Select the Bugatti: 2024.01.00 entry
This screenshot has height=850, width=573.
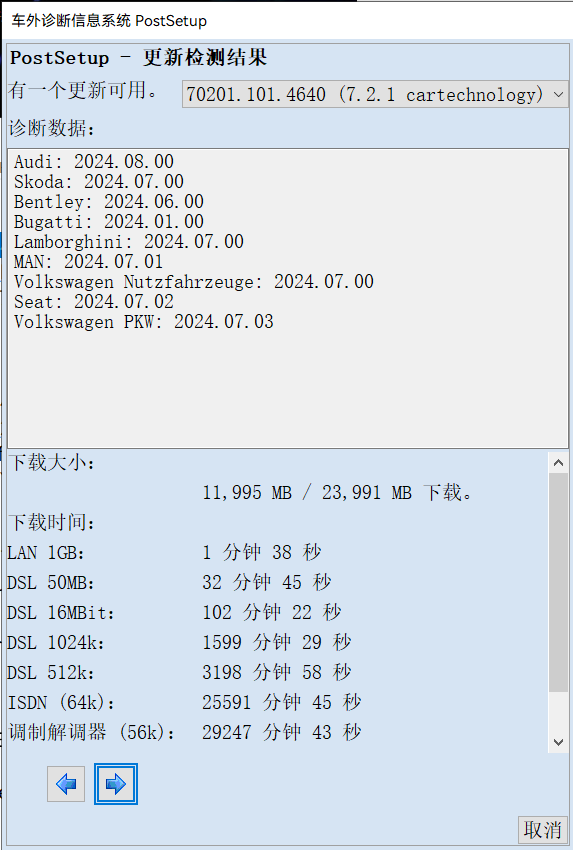(x=108, y=222)
